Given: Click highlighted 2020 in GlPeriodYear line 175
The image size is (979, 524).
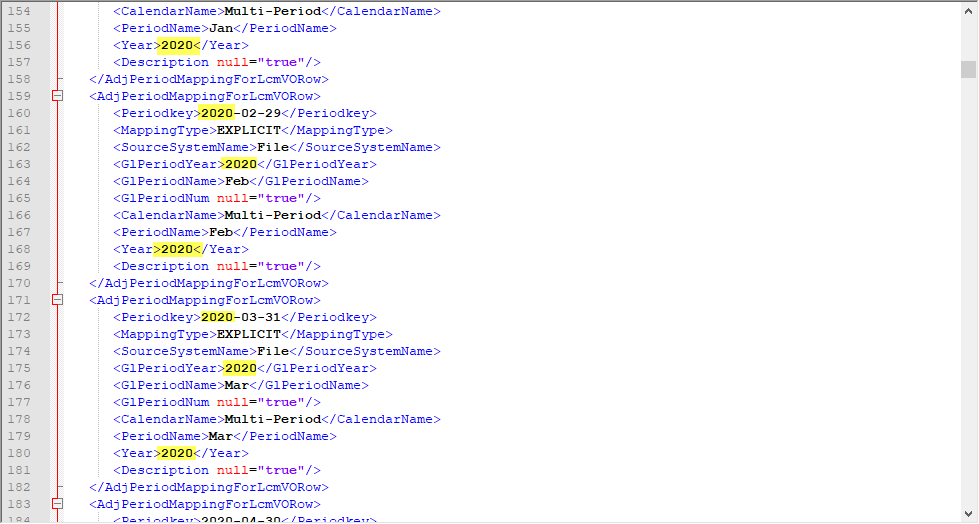Looking at the screenshot, I should pyautogui.click(x=240, y=368).
